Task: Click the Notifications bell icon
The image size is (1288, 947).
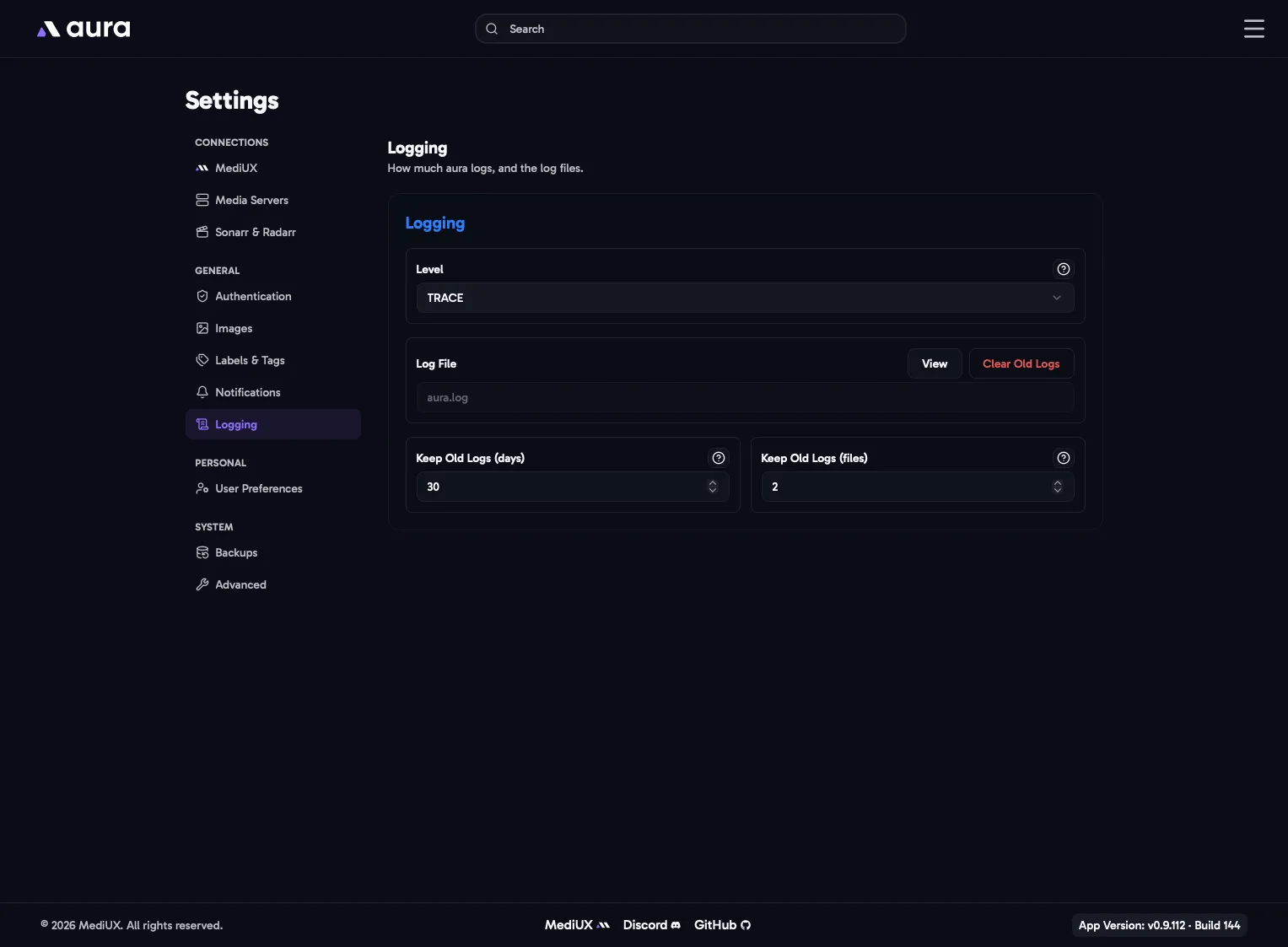Action: [202, 392]
